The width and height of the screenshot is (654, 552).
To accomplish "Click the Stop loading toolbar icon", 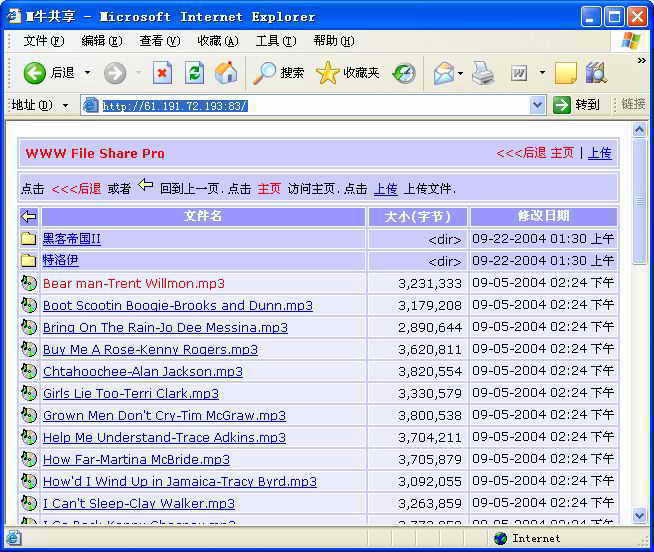I will point(162,72).
